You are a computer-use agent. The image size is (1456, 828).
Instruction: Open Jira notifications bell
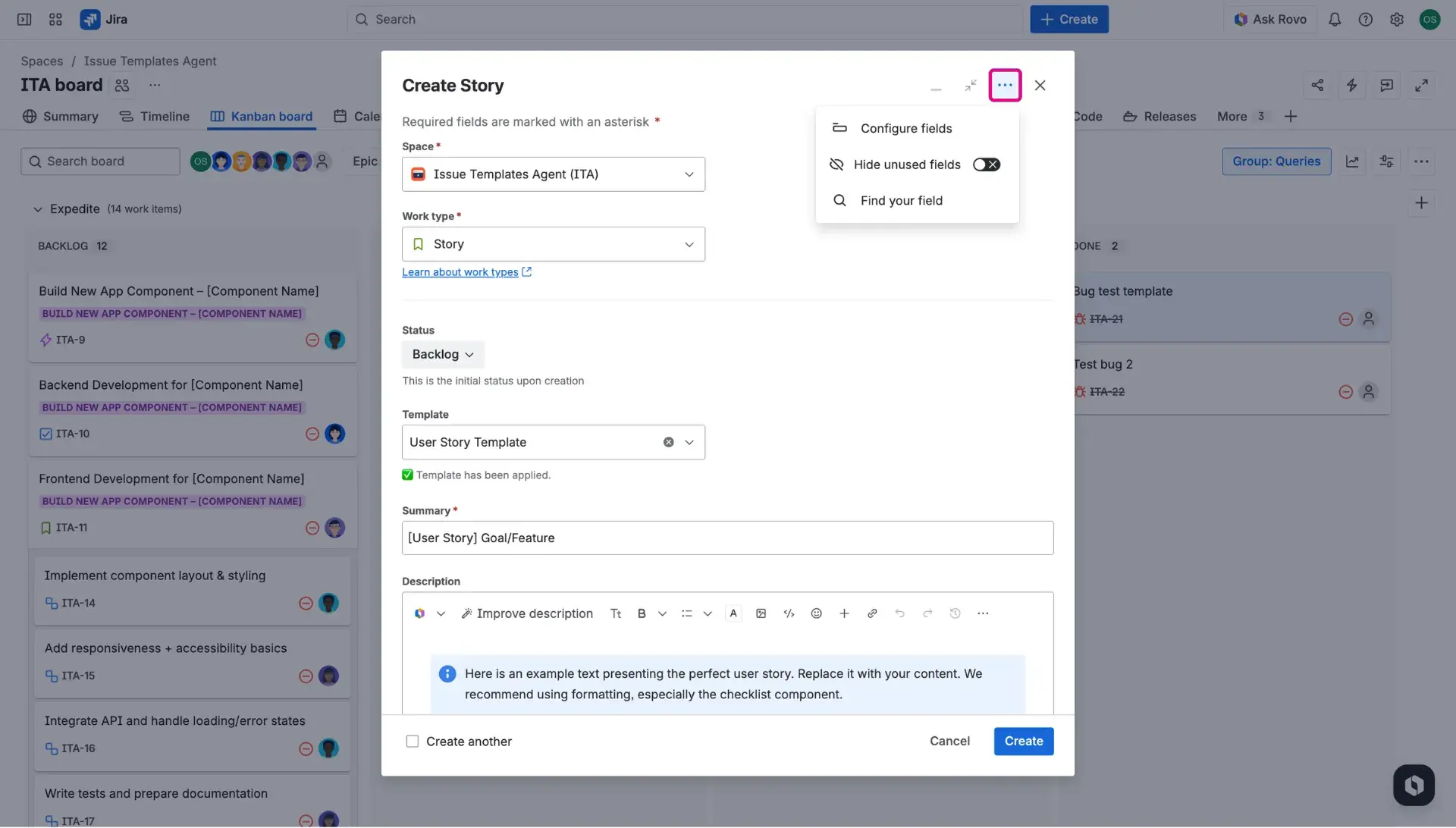click(x=1335, y=19)
